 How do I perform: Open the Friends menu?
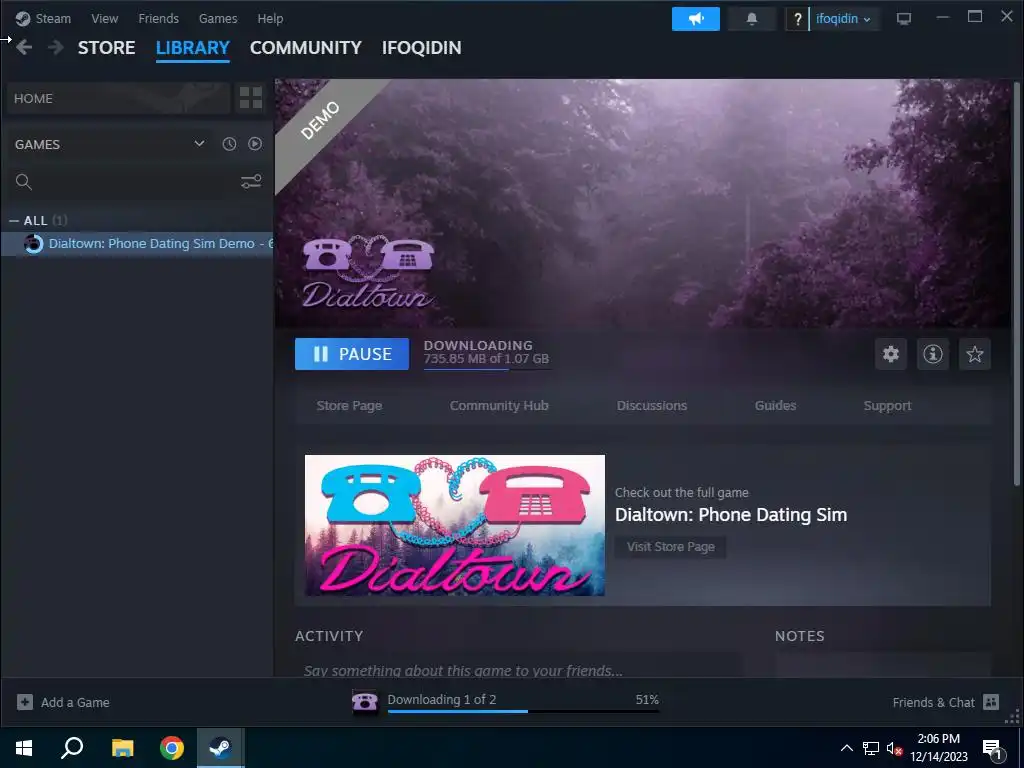pyautogui.click(x=158, y=18)
